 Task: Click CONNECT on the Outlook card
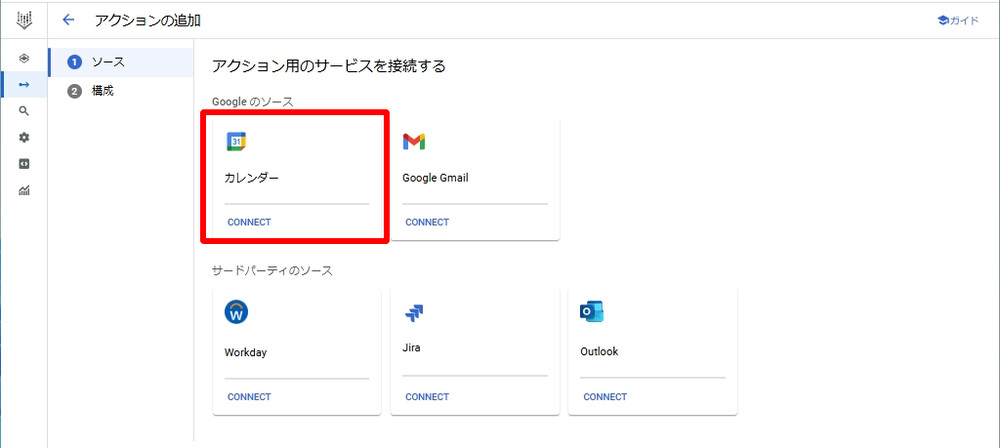[605, 396]
